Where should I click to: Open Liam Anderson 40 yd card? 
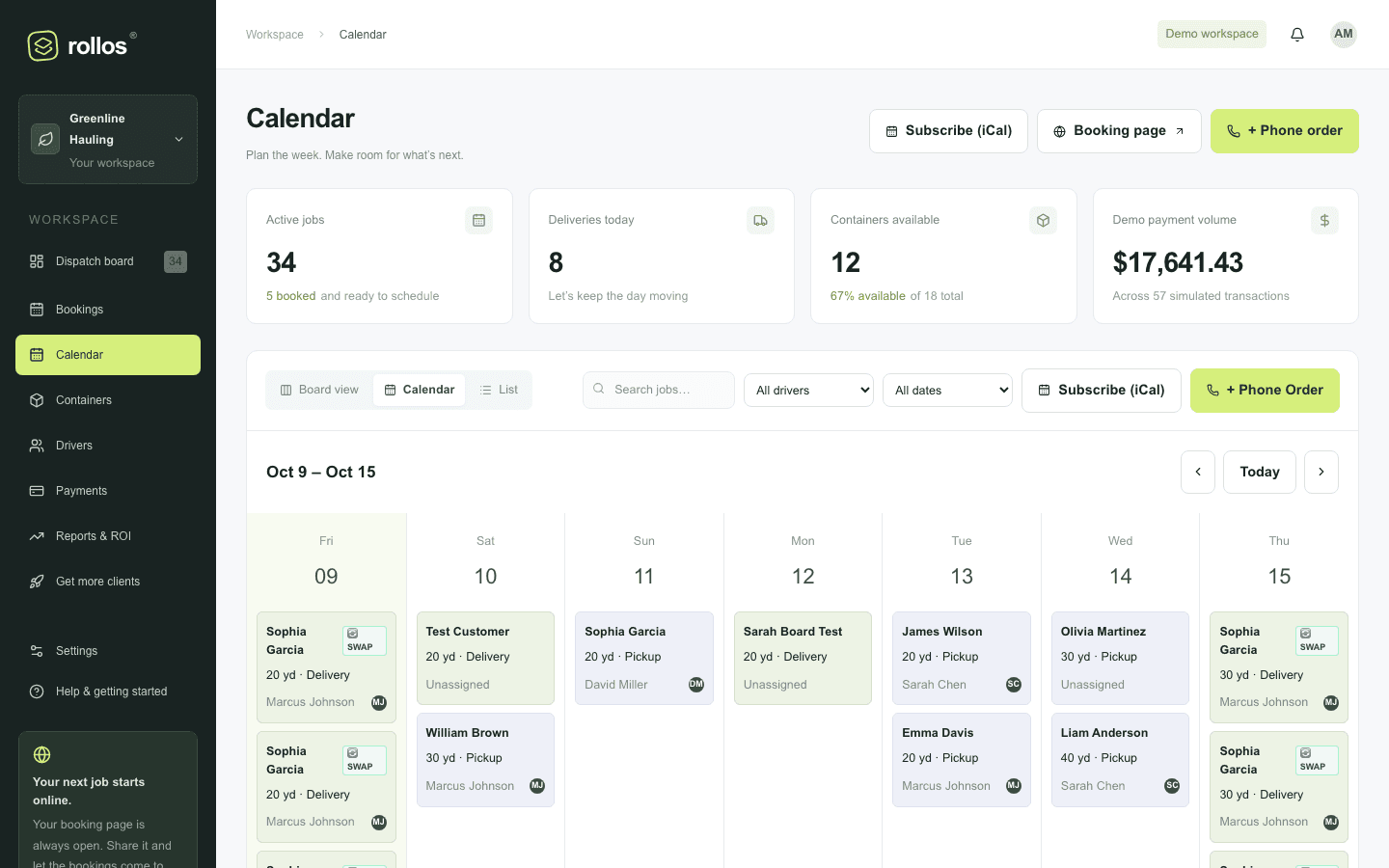(1120, 760)
